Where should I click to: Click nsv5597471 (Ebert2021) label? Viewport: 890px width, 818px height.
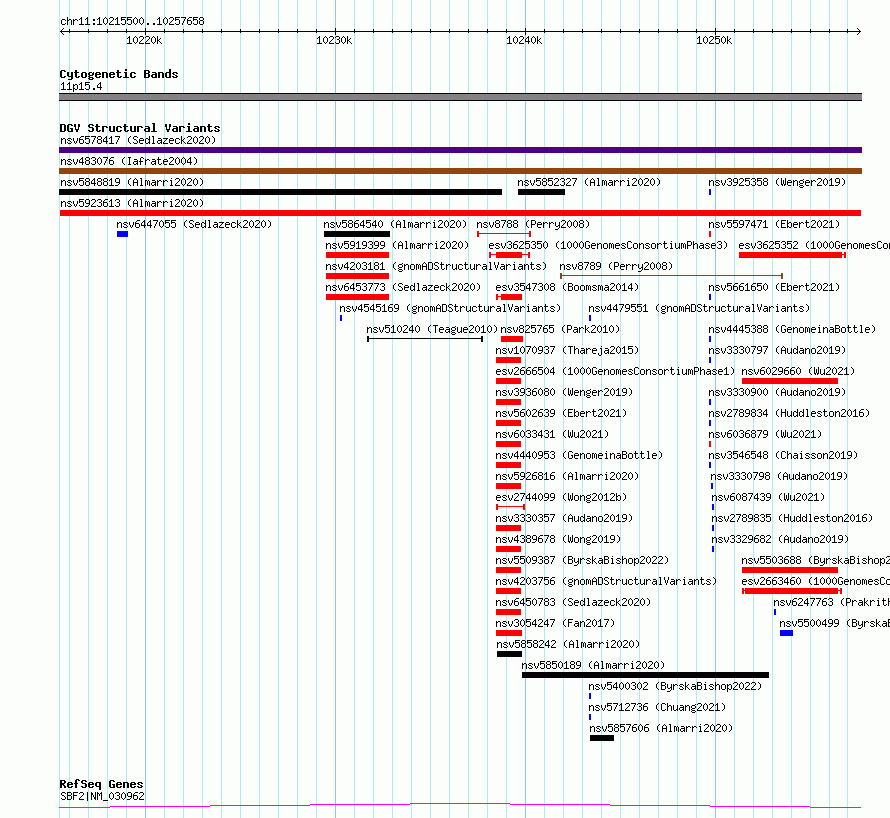pyautogui.click(x=774, y=224)
